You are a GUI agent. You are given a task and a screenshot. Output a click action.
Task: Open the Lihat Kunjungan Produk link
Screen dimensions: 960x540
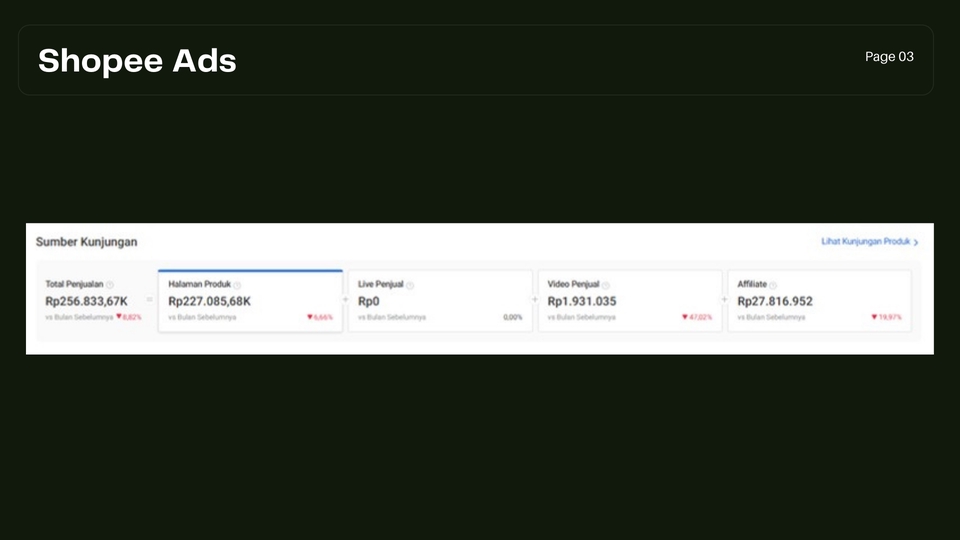865,242
